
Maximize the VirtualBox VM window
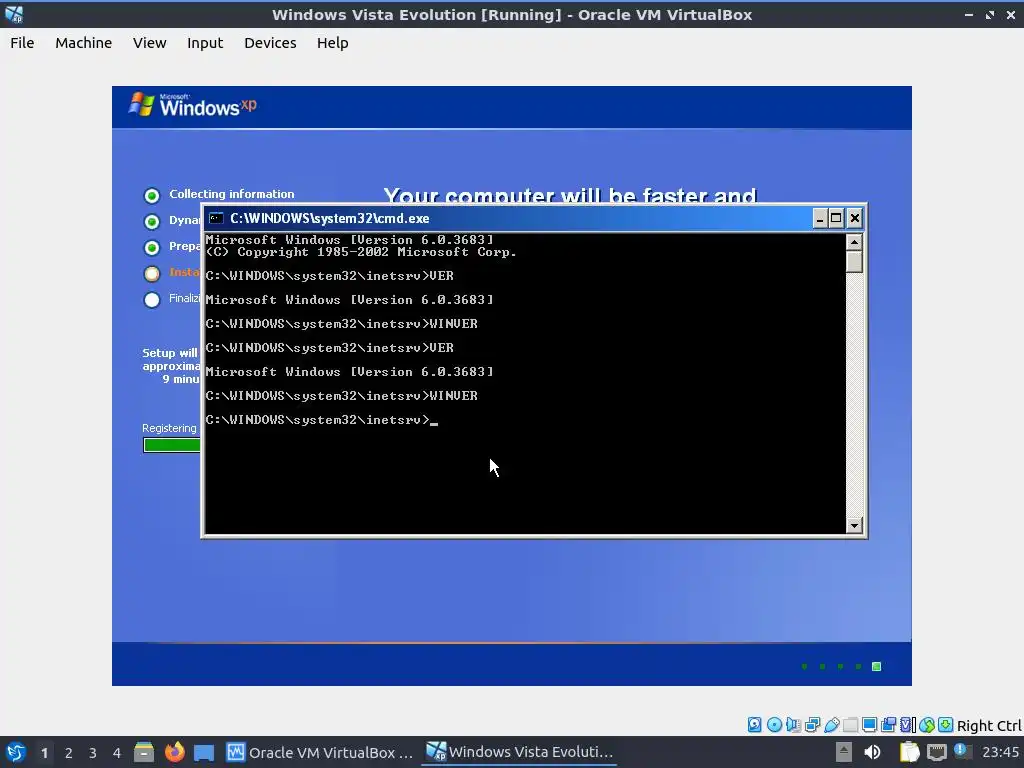click(990, 14)
